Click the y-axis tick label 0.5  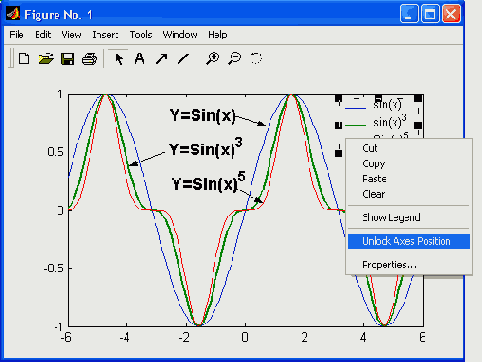(55, 152)
